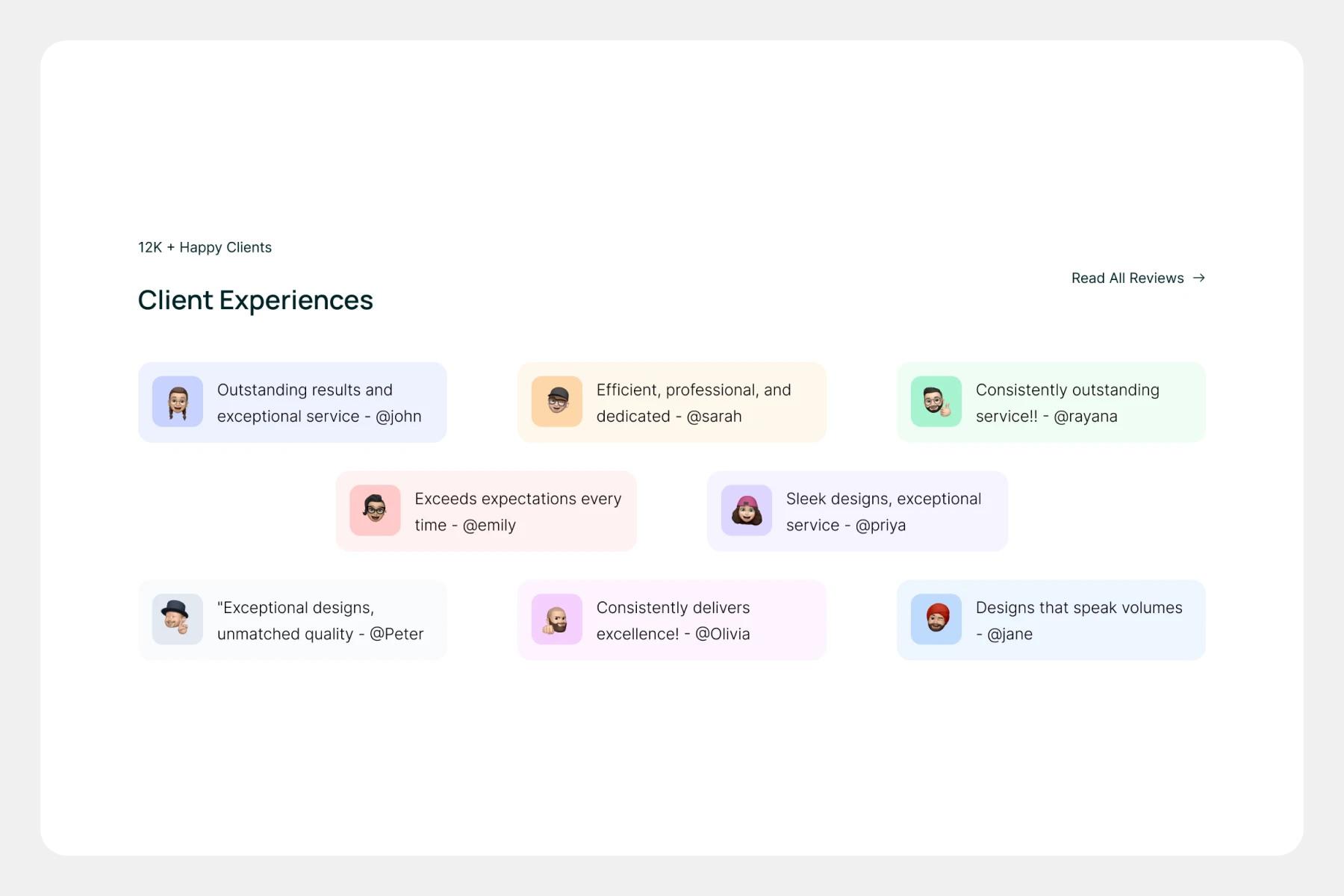Image resolution: width=1344 pixels, height=896 pixels.
Task: Open the 'Efficient, professional, and dedicated' review text
Action: [x=693, y=403]
